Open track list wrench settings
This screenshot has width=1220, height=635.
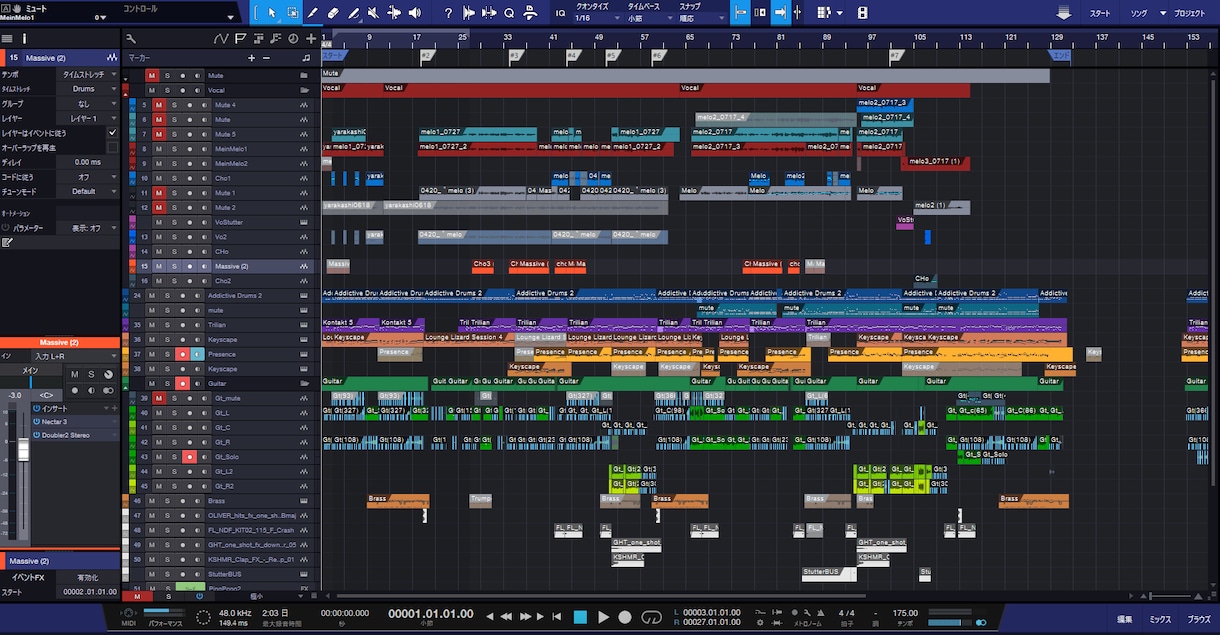[131, 38]
